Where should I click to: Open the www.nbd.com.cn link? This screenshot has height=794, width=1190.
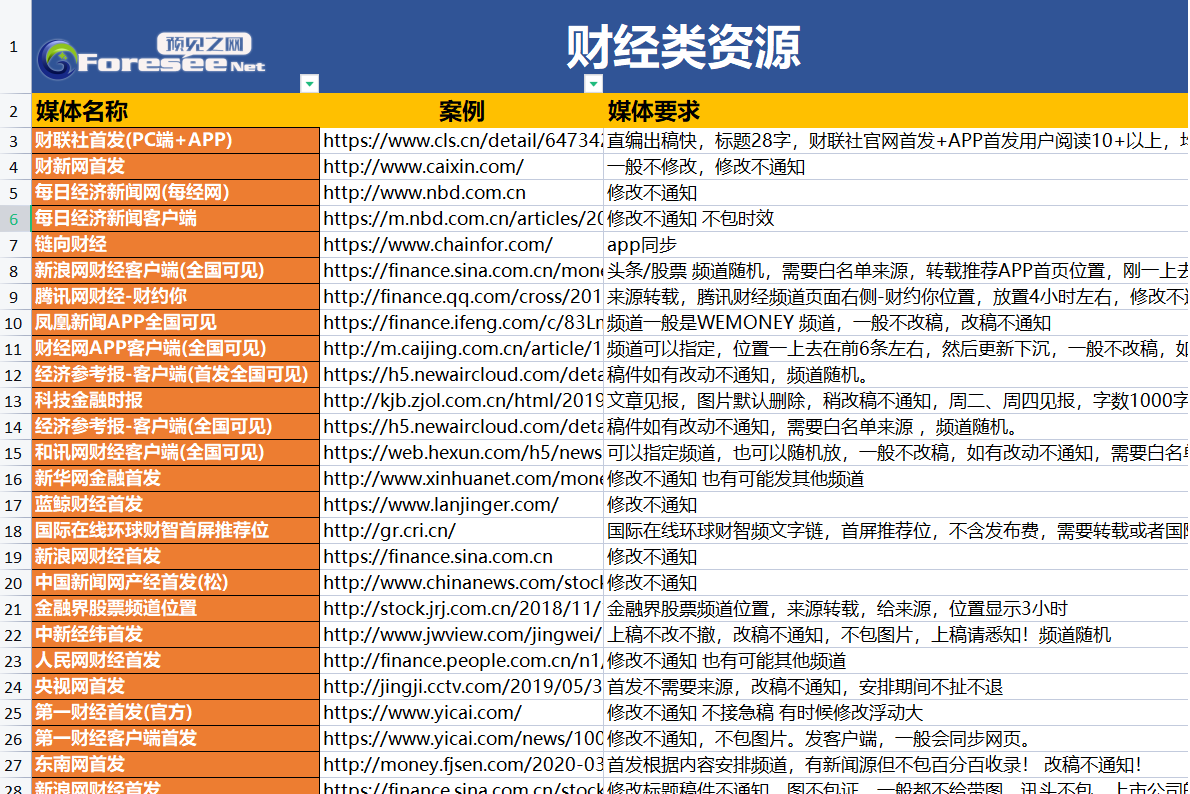point(424,192)
